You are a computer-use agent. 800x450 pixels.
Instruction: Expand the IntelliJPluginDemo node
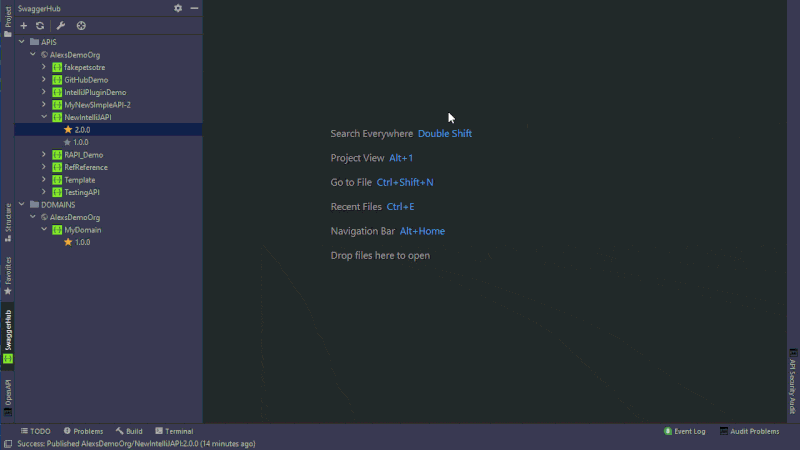click(44, 92)
